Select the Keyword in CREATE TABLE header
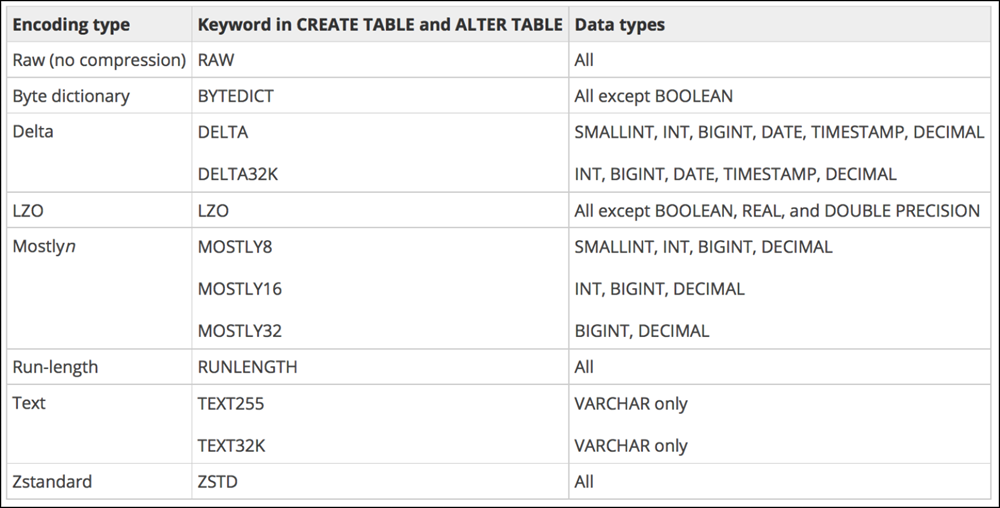This screenshot has width=1000, height=508. click(380, 25)
